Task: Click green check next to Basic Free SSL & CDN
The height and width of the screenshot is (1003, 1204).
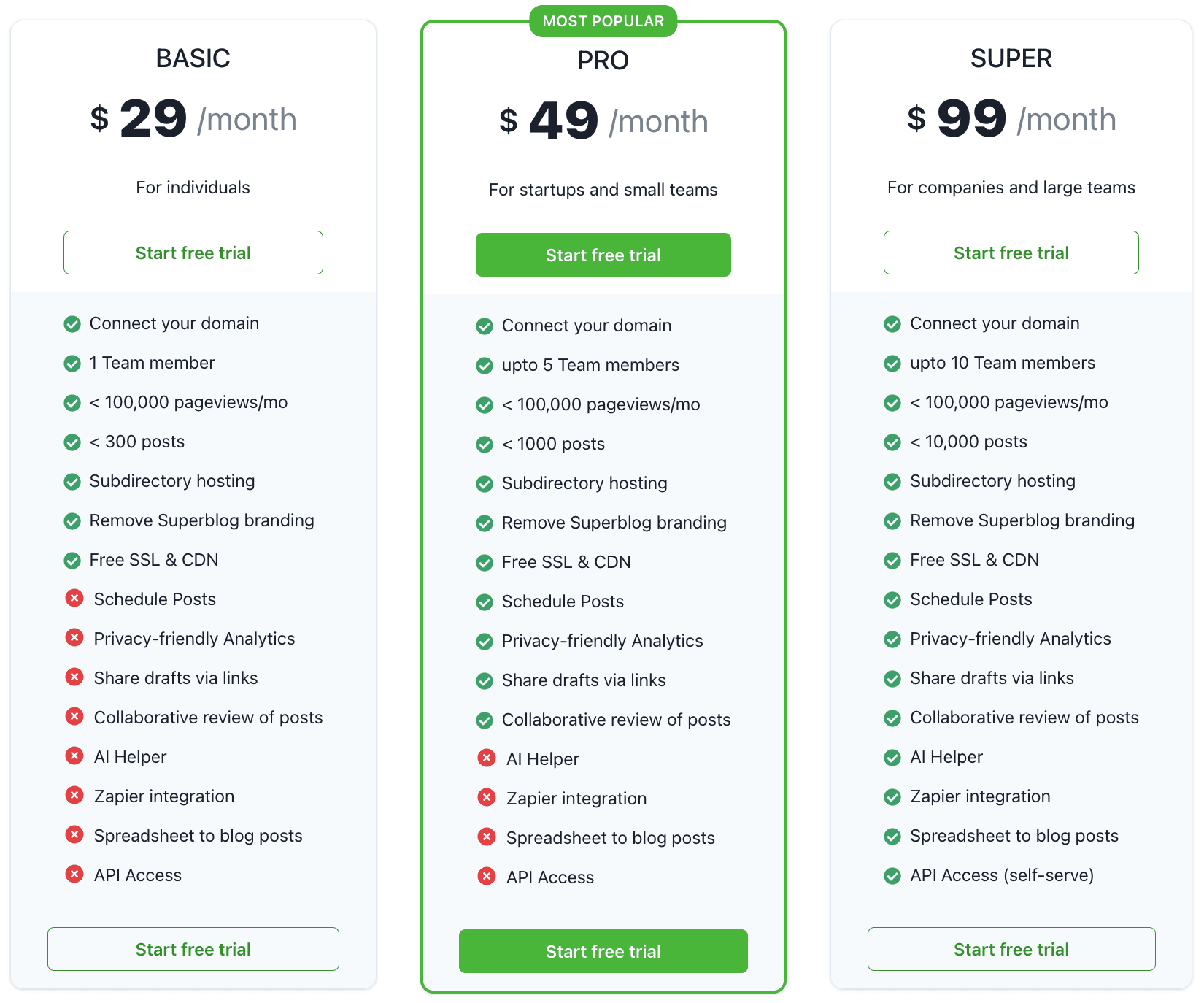Action: point(72,560)
